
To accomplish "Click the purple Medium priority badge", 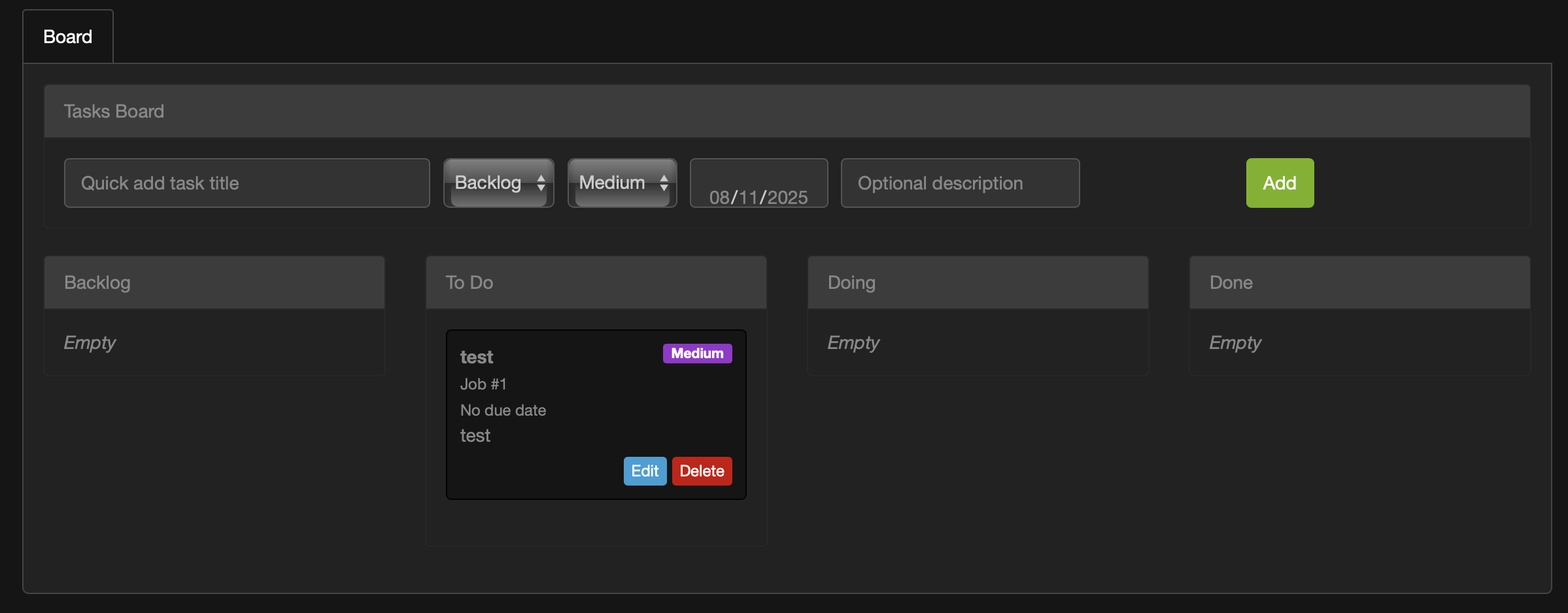I will (x=697, y=354).
